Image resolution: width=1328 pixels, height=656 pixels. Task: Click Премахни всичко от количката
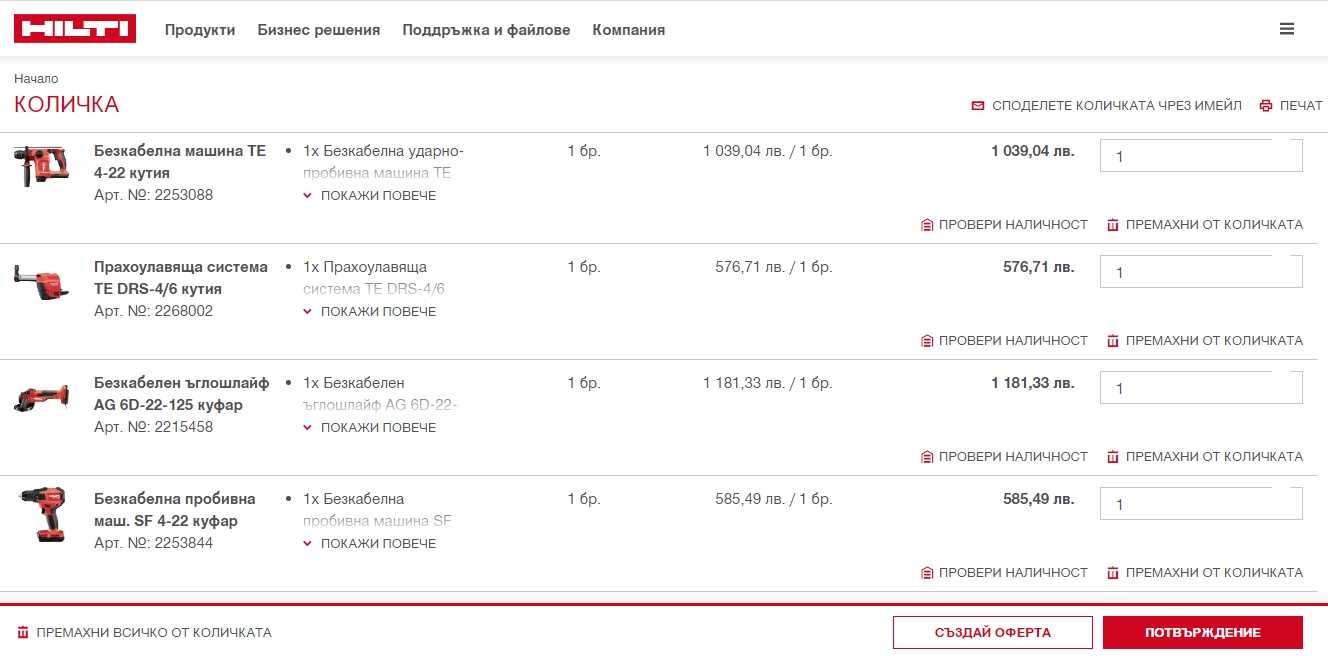click(x=154, y=633)
